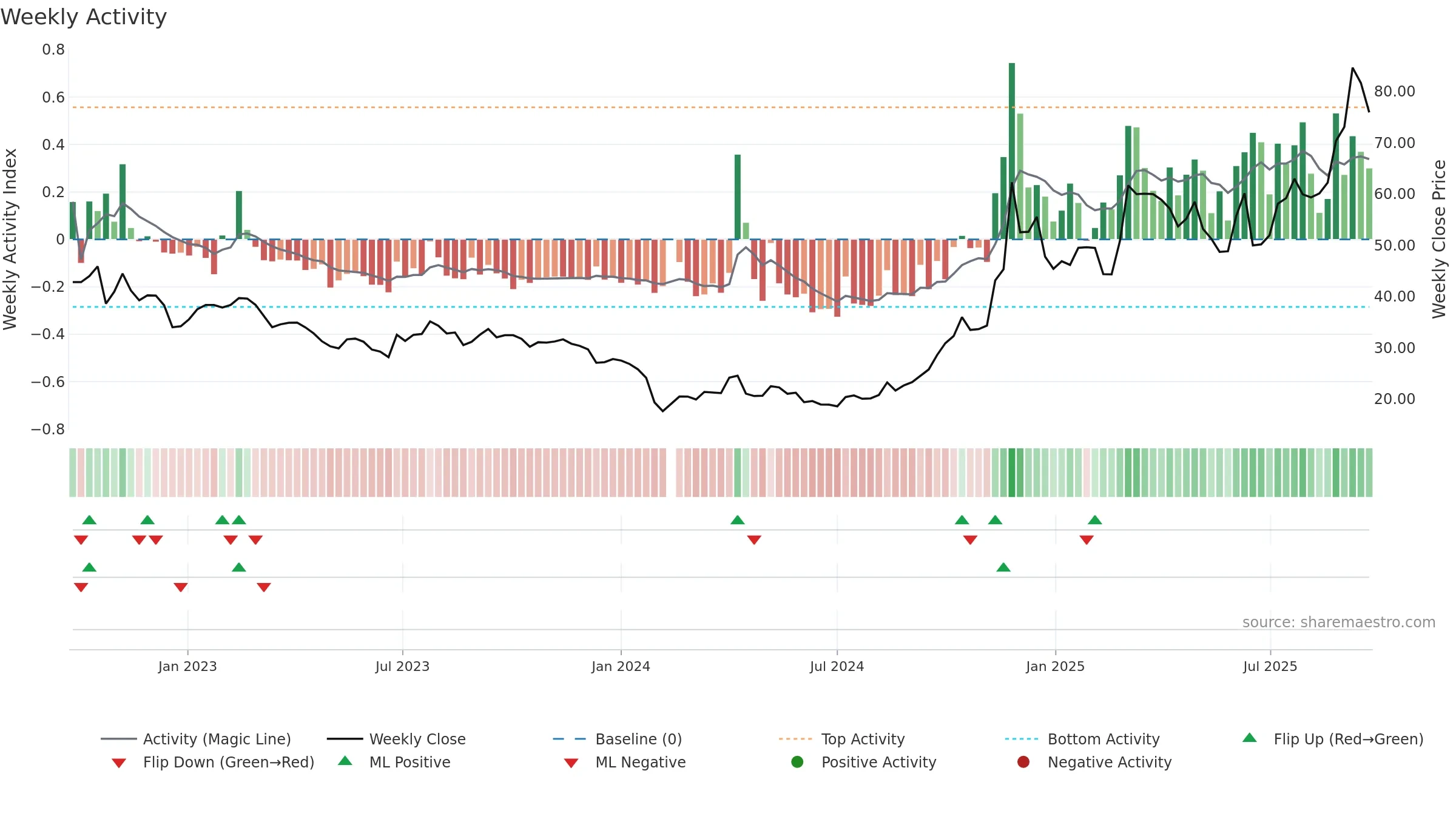Screen dimensions: 1456x819
Task: Toggle ML Positive legend entry
Action: [394, 762]
